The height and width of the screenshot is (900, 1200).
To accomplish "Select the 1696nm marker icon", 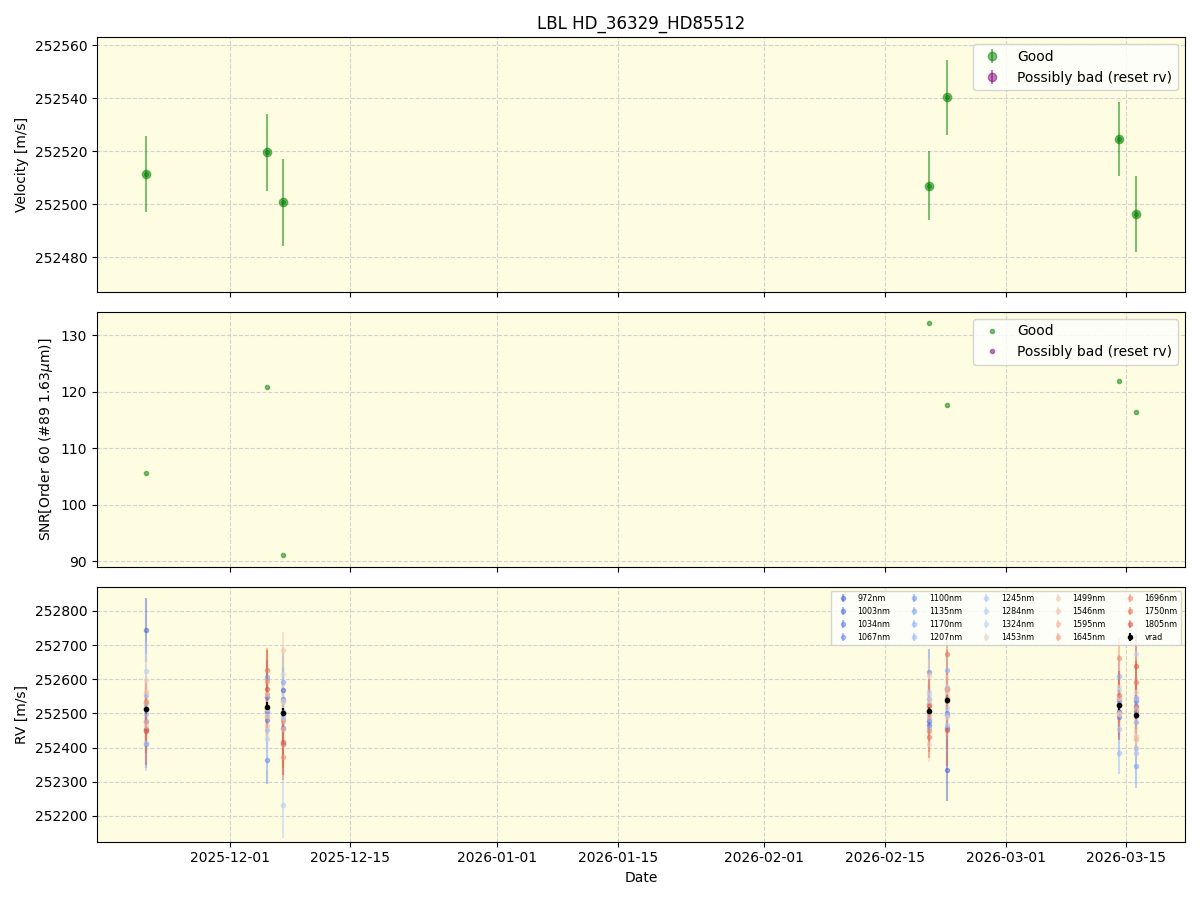I will pyautogui.click(x=1130, y=597).
